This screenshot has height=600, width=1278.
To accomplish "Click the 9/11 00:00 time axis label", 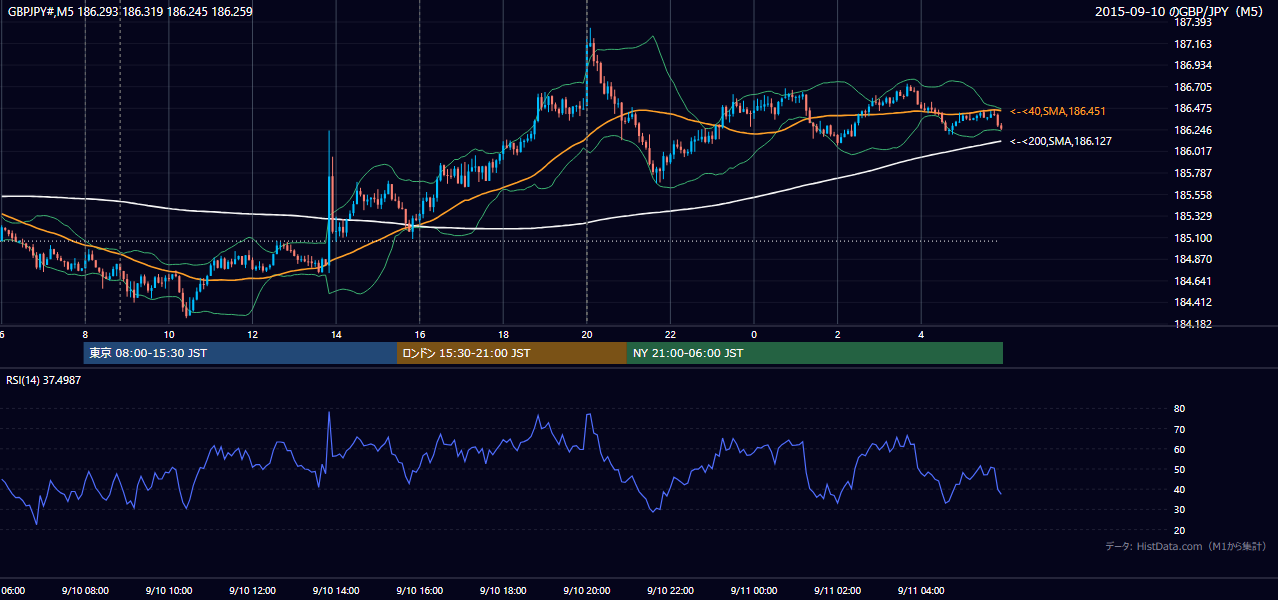I will [754, 591].
